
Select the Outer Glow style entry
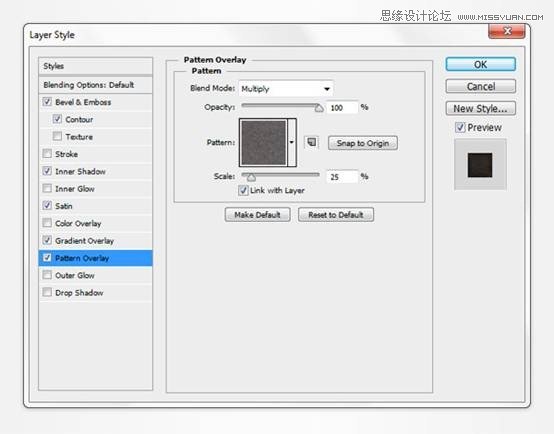pyautogui.click(x=75, y=275)
